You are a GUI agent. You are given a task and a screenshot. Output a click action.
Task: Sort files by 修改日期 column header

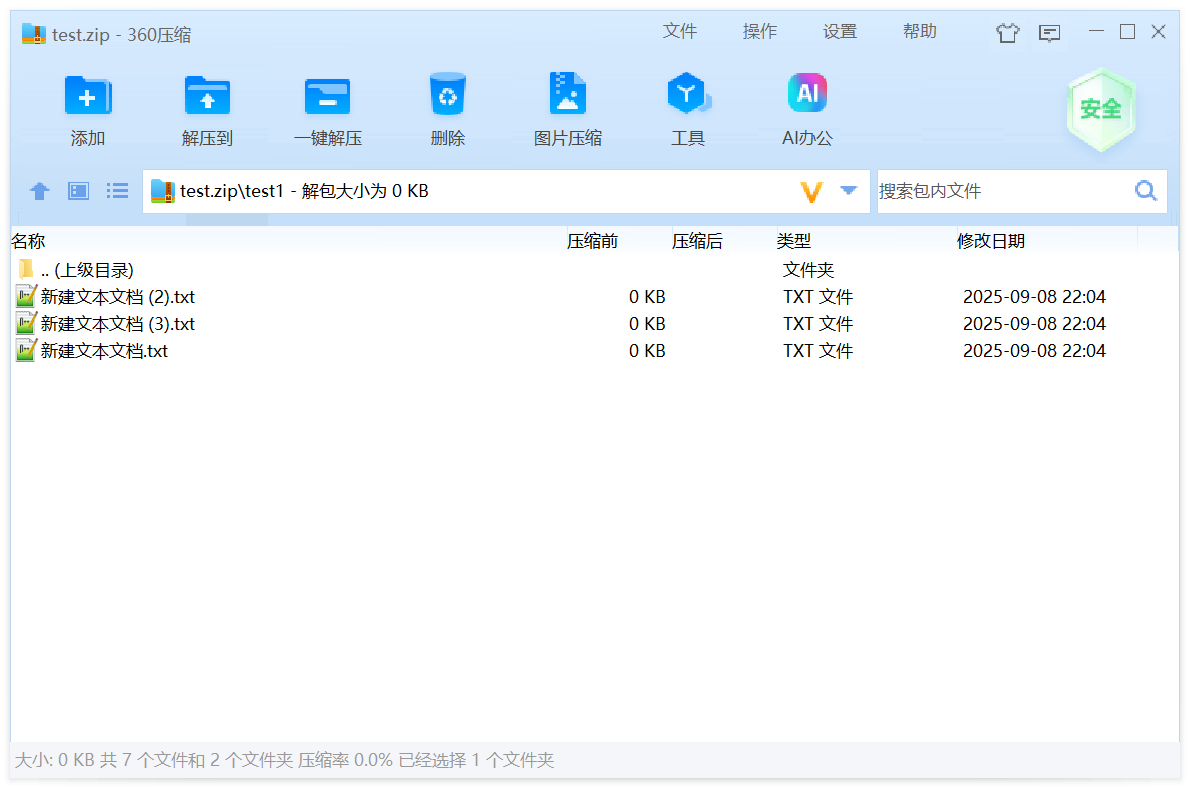tap(990, 241)
